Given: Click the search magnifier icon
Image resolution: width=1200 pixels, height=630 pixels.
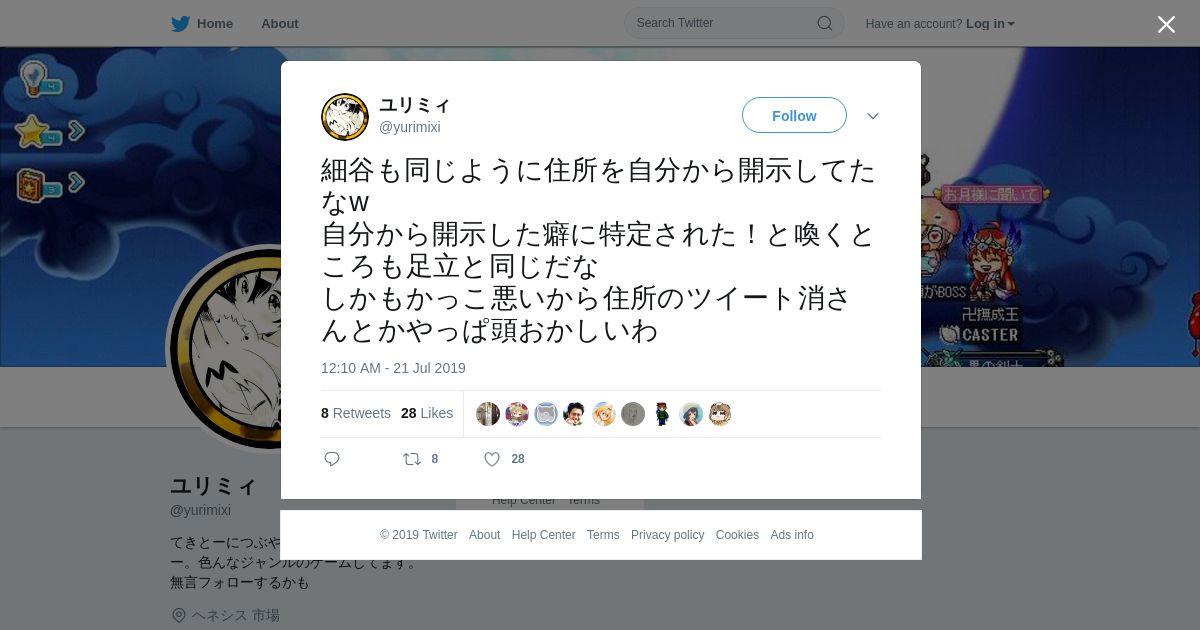Looking at the screenshot, I should click(x=825, y=23).
